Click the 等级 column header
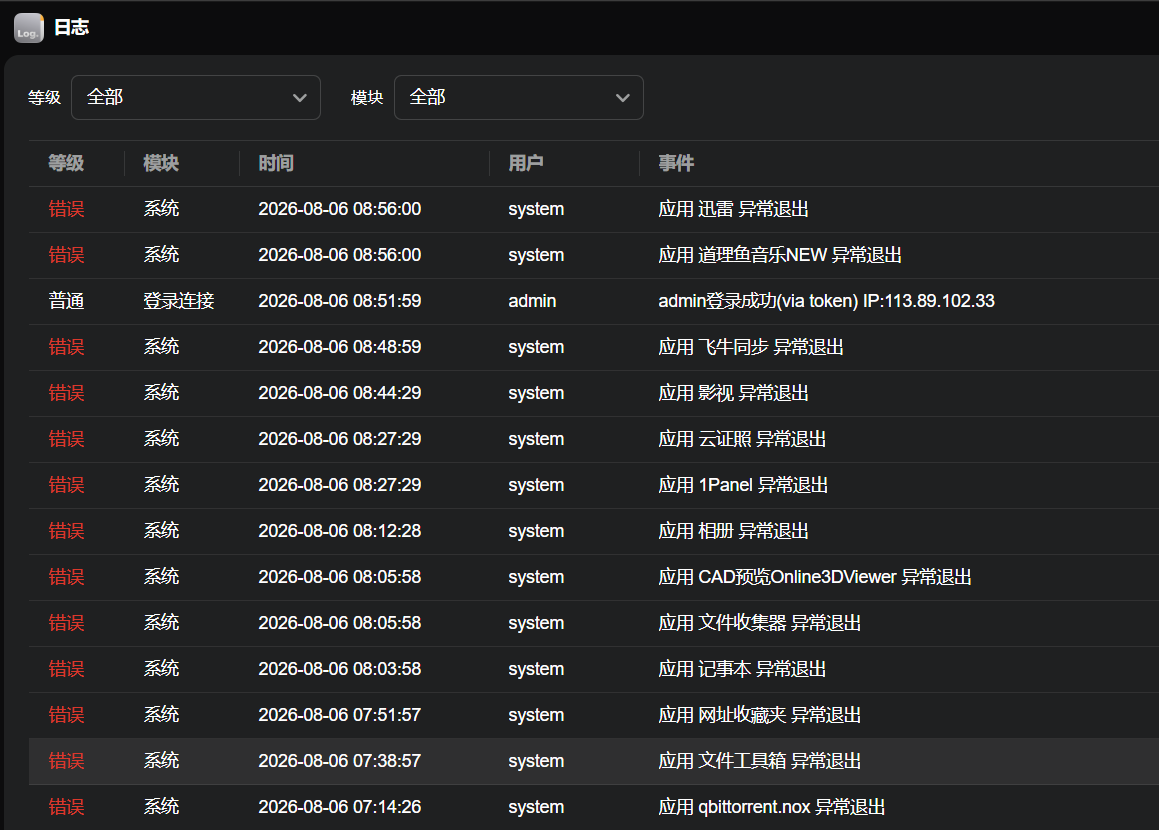This screenshot has height=830, width=1159. [67, 163]
